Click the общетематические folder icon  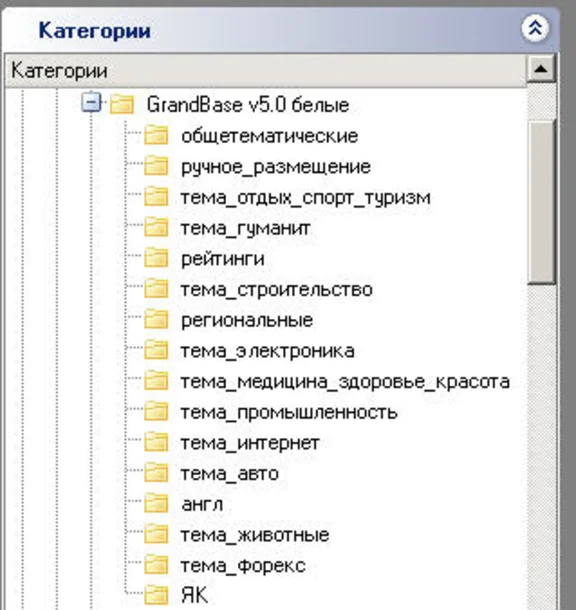coord(156,135)
